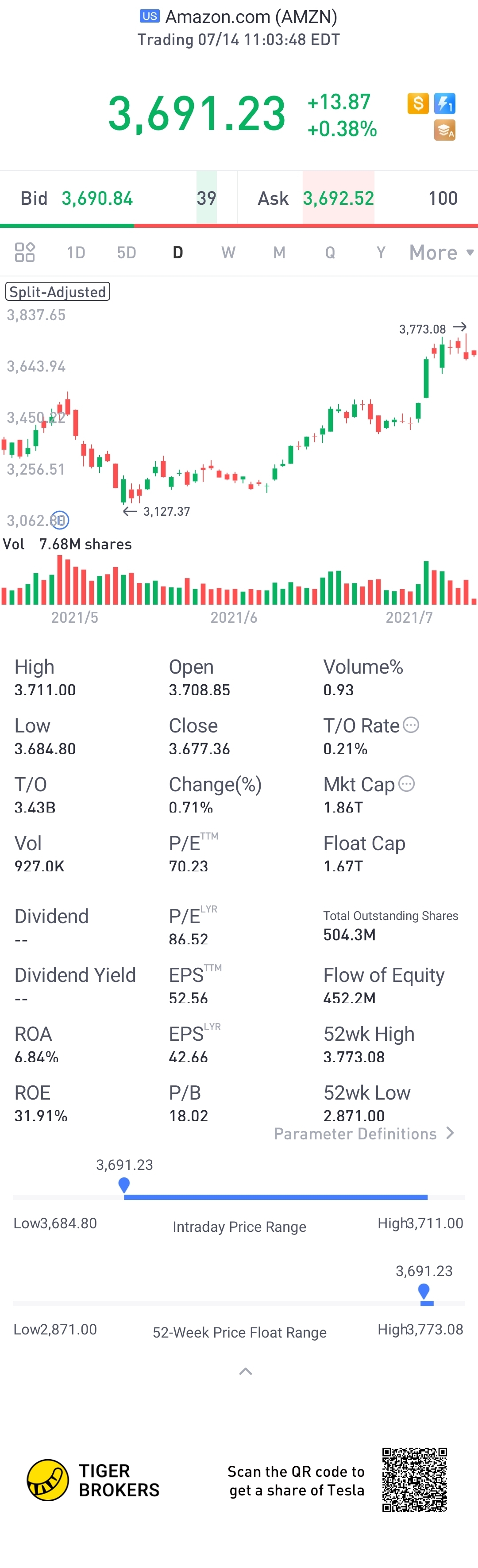Switch to the 5D chart tab

click(x=127, y=253)
